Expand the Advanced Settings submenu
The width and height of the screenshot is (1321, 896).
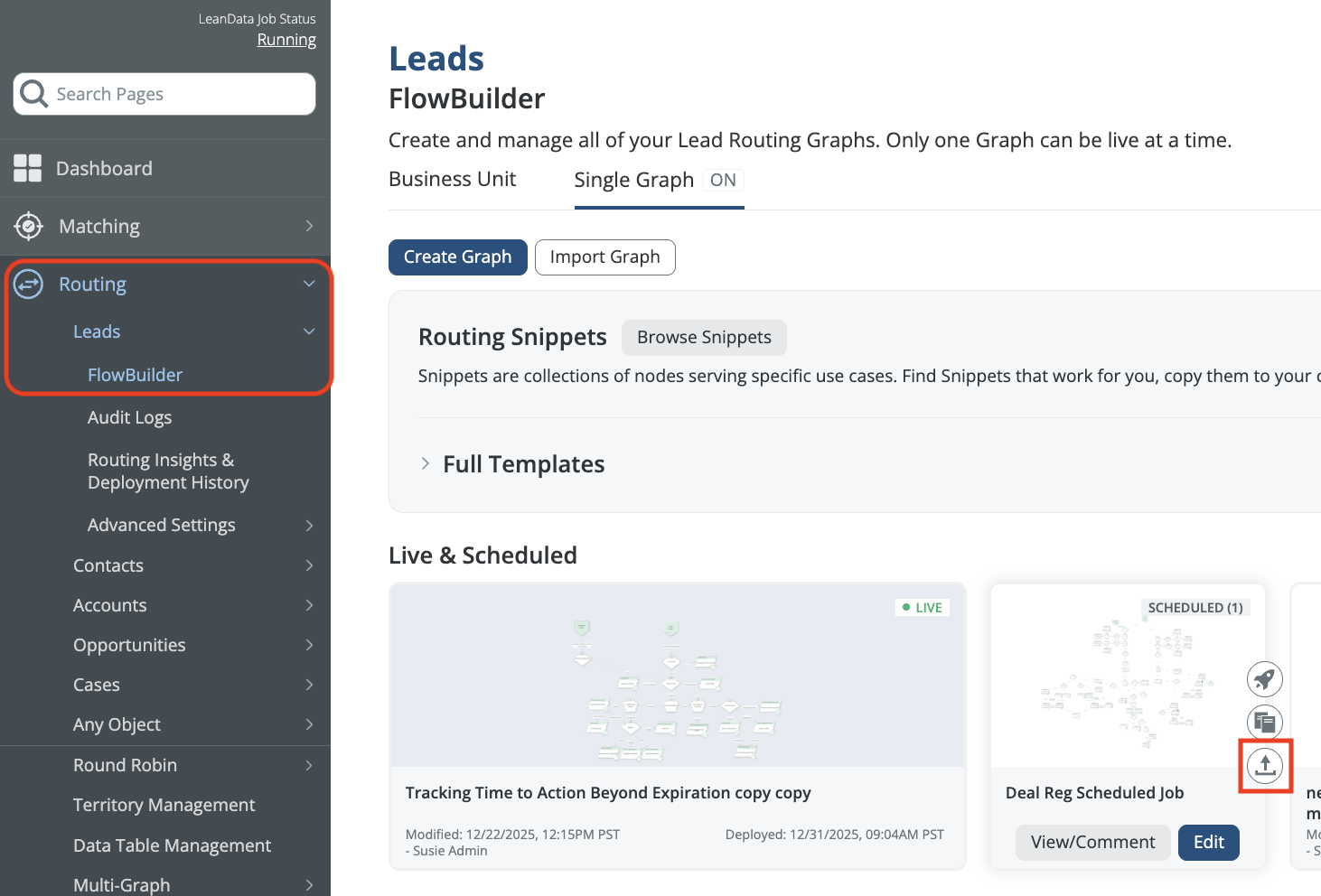[x=309, y=525]
